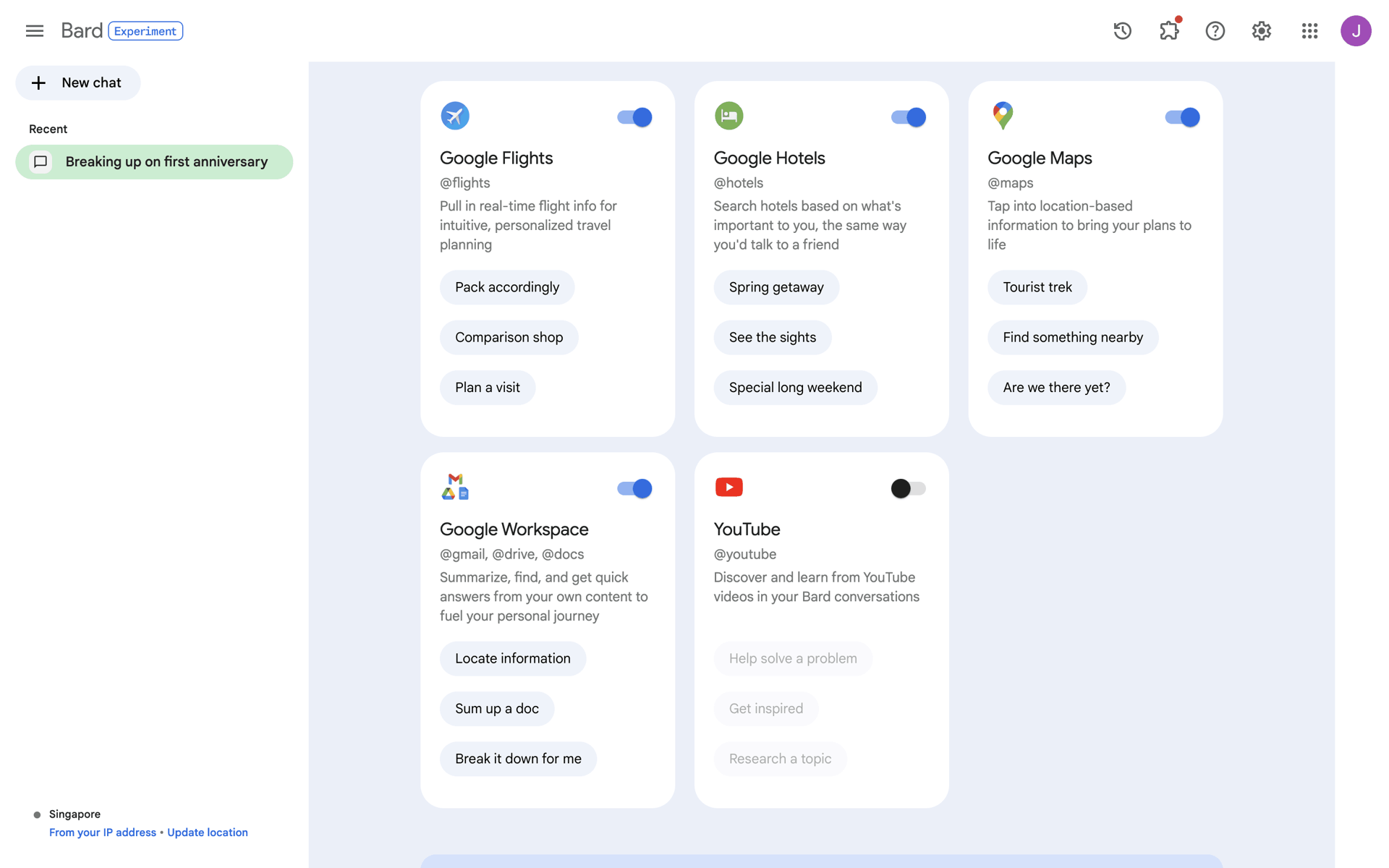Click the @youtube handle text
The height and width of the screenshot is (868, 1389).
745,554
